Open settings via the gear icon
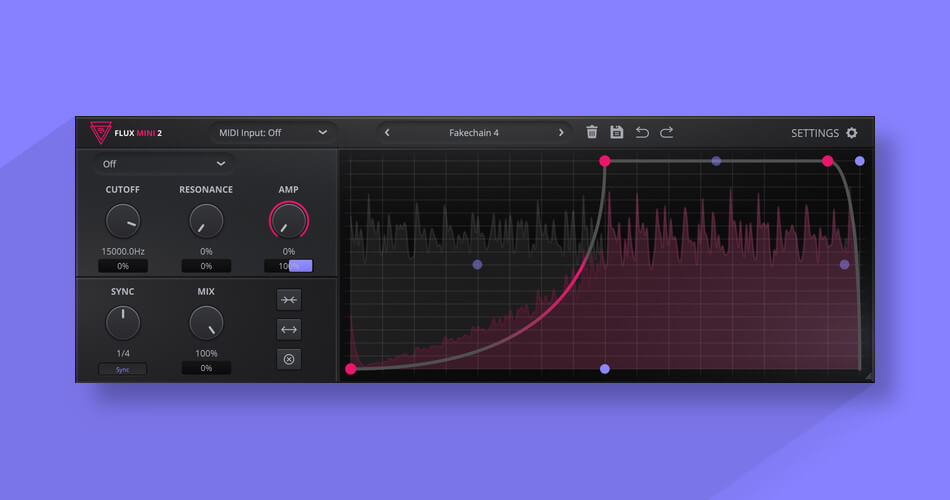 pos(852,133)
